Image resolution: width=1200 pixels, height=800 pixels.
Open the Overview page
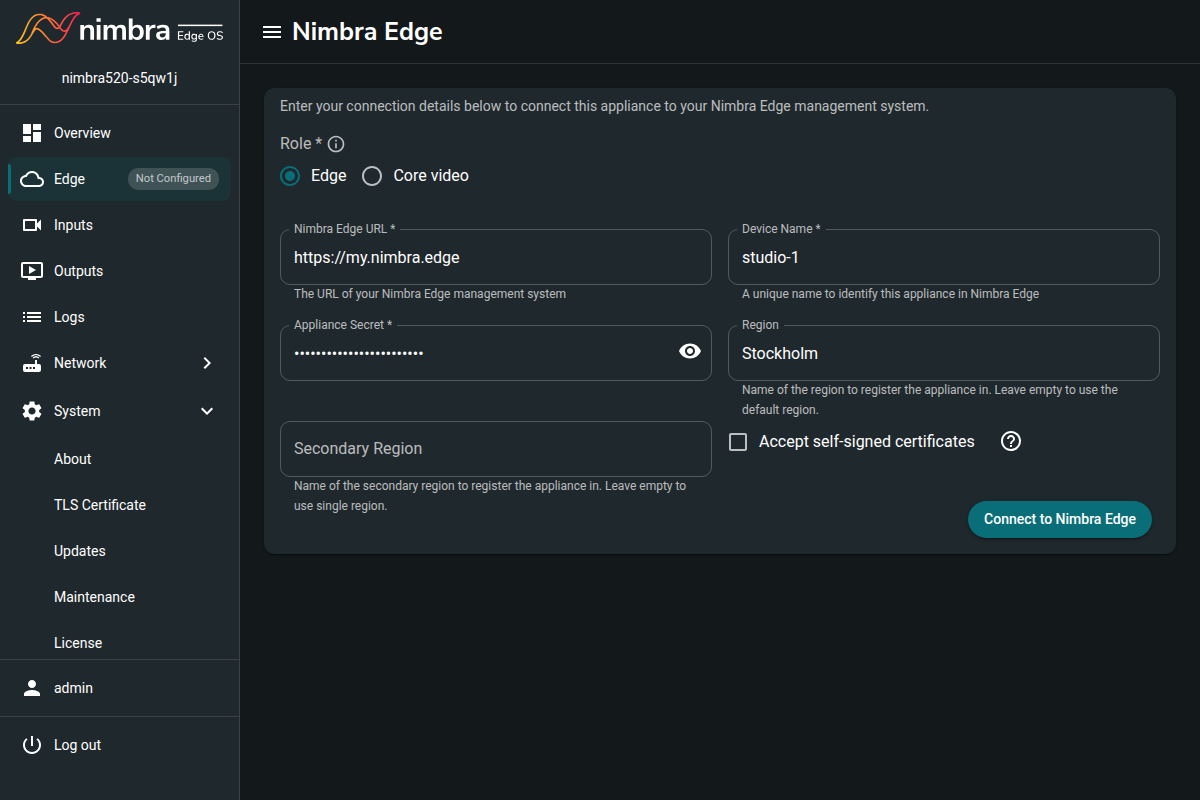point(119,133)
